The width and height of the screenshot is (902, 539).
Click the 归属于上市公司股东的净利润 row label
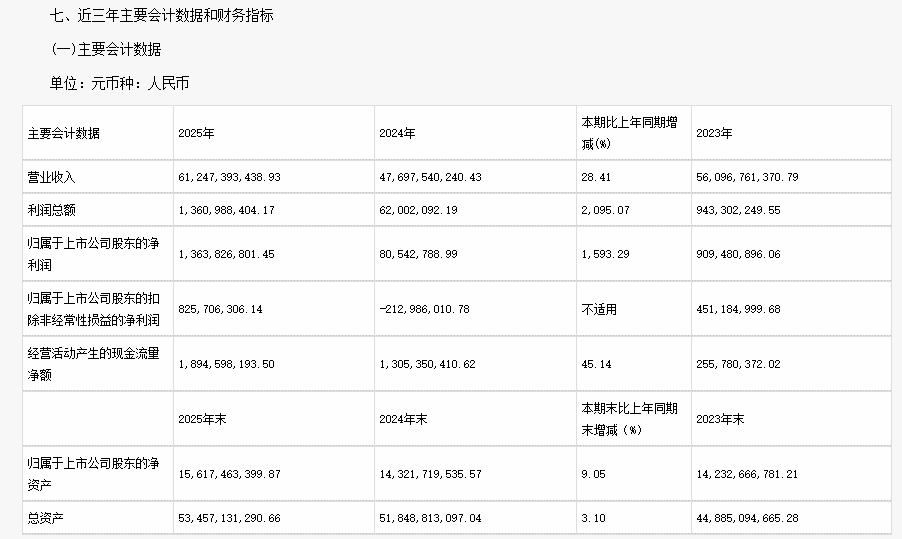94,257
